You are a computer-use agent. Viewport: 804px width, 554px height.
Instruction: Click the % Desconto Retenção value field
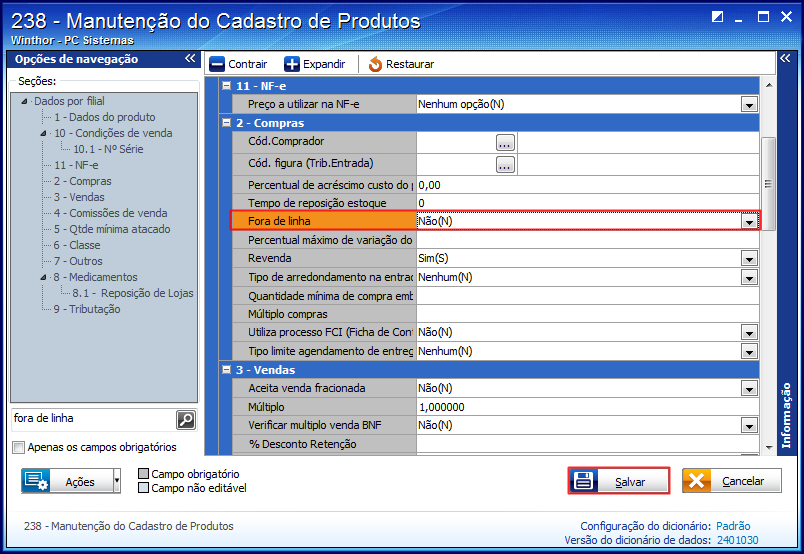588,444
